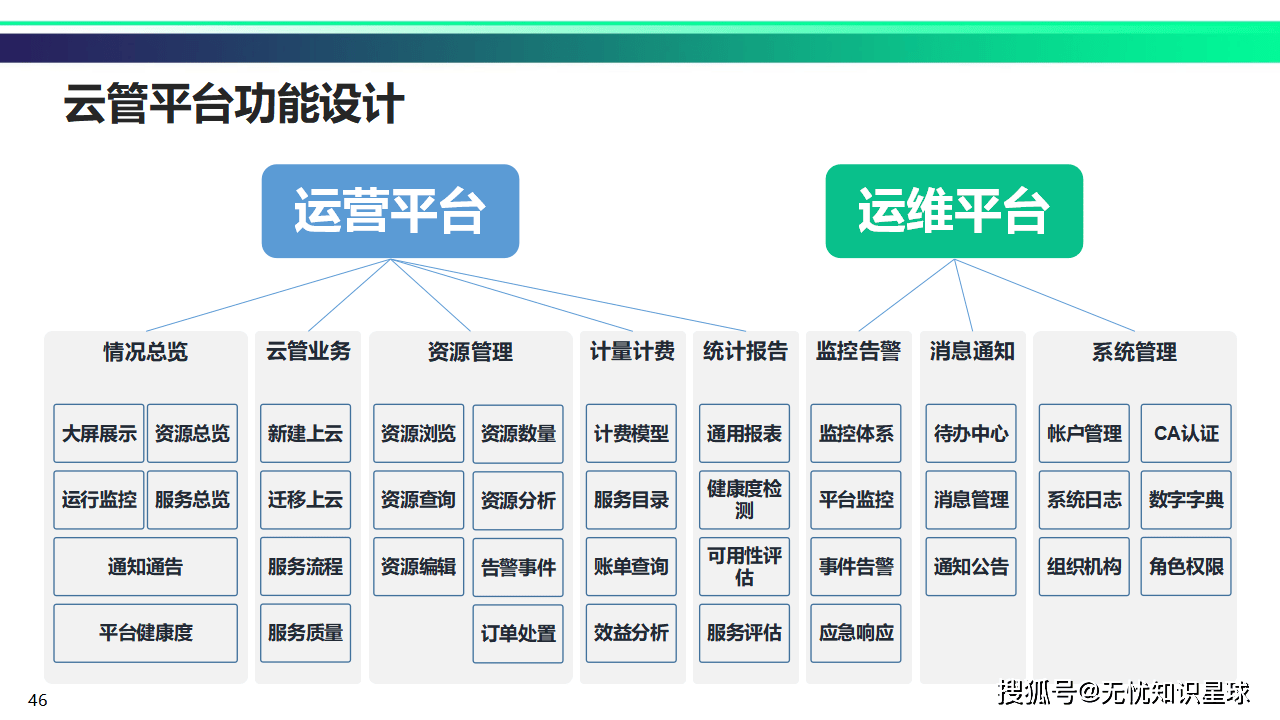Pick the 账单查询 box

coord(631,567)
